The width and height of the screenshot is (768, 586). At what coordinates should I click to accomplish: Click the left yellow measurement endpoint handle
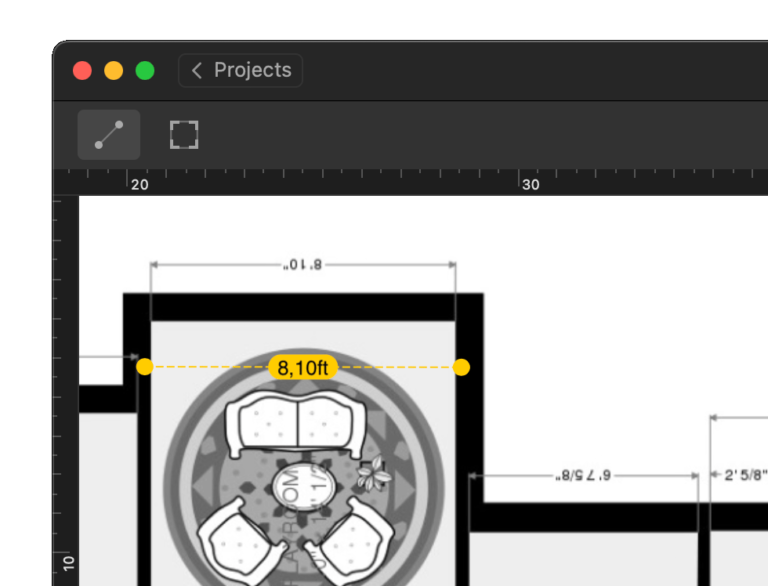click(144, 366)
